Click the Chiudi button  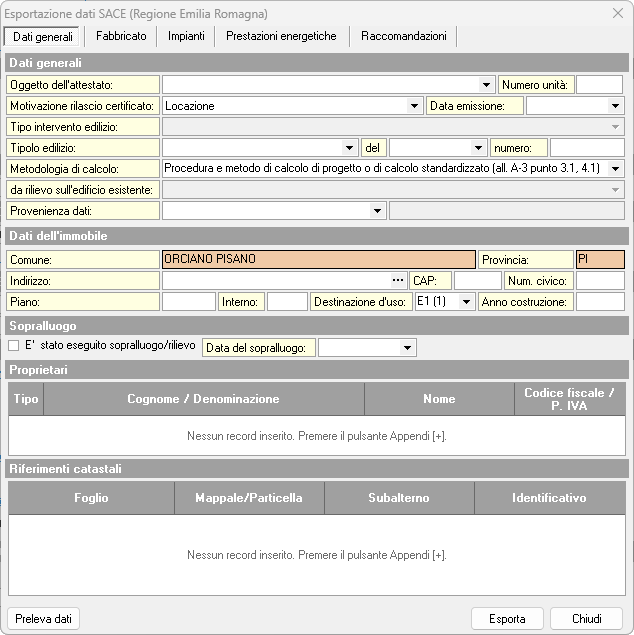click(586, 619)
